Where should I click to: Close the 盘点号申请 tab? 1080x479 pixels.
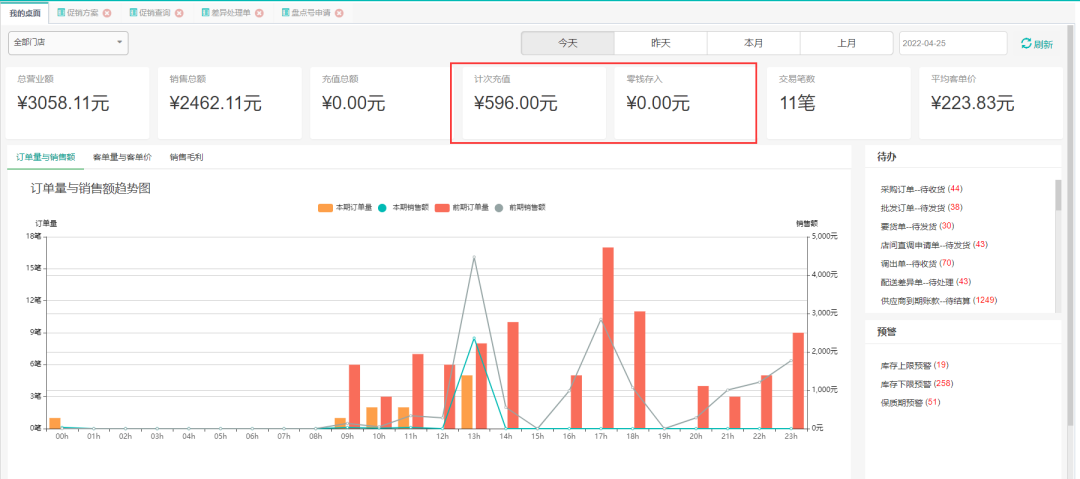click(339, 13)
